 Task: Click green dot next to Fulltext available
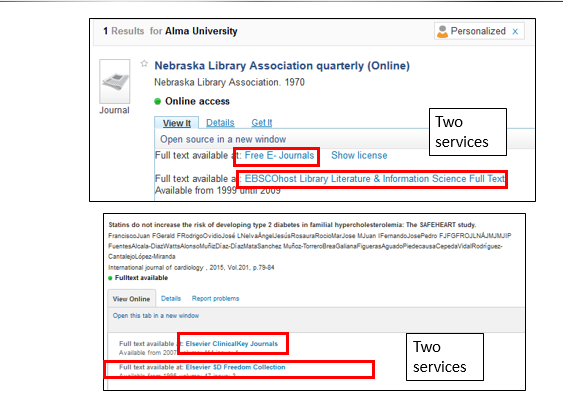click(110, 278)
